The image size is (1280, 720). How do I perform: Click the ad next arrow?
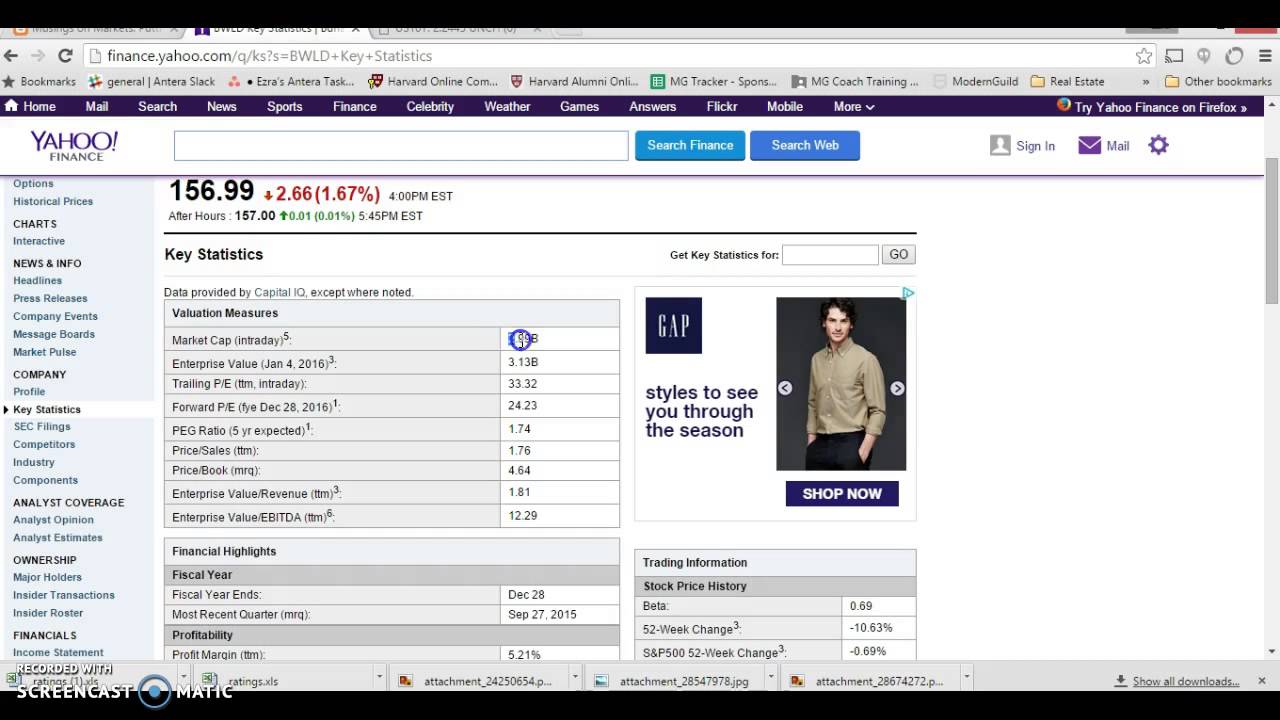[x=897, y=388]
